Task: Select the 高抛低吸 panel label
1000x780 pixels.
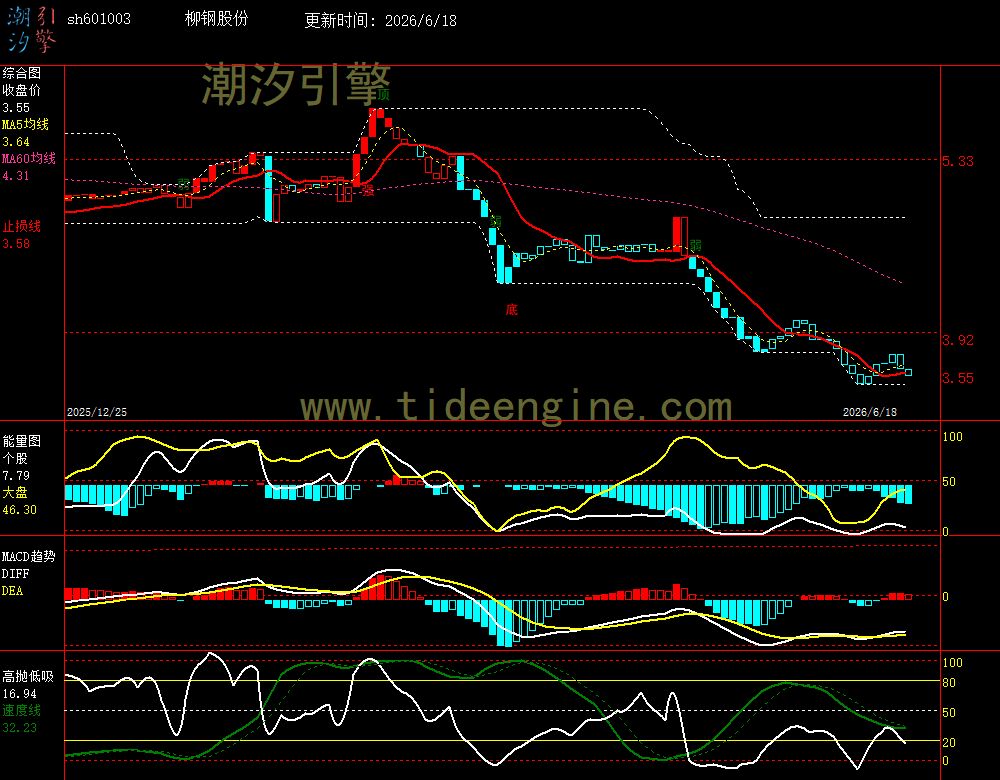Action: 28,676
